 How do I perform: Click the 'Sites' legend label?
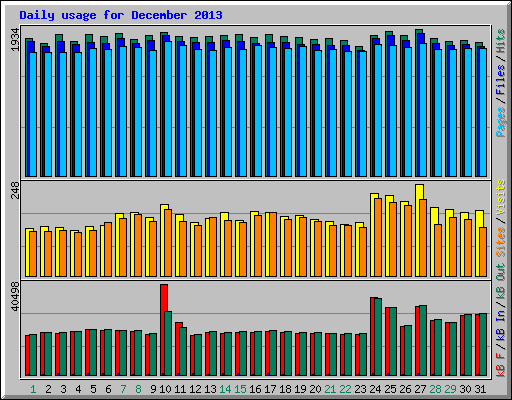point(501,242)
